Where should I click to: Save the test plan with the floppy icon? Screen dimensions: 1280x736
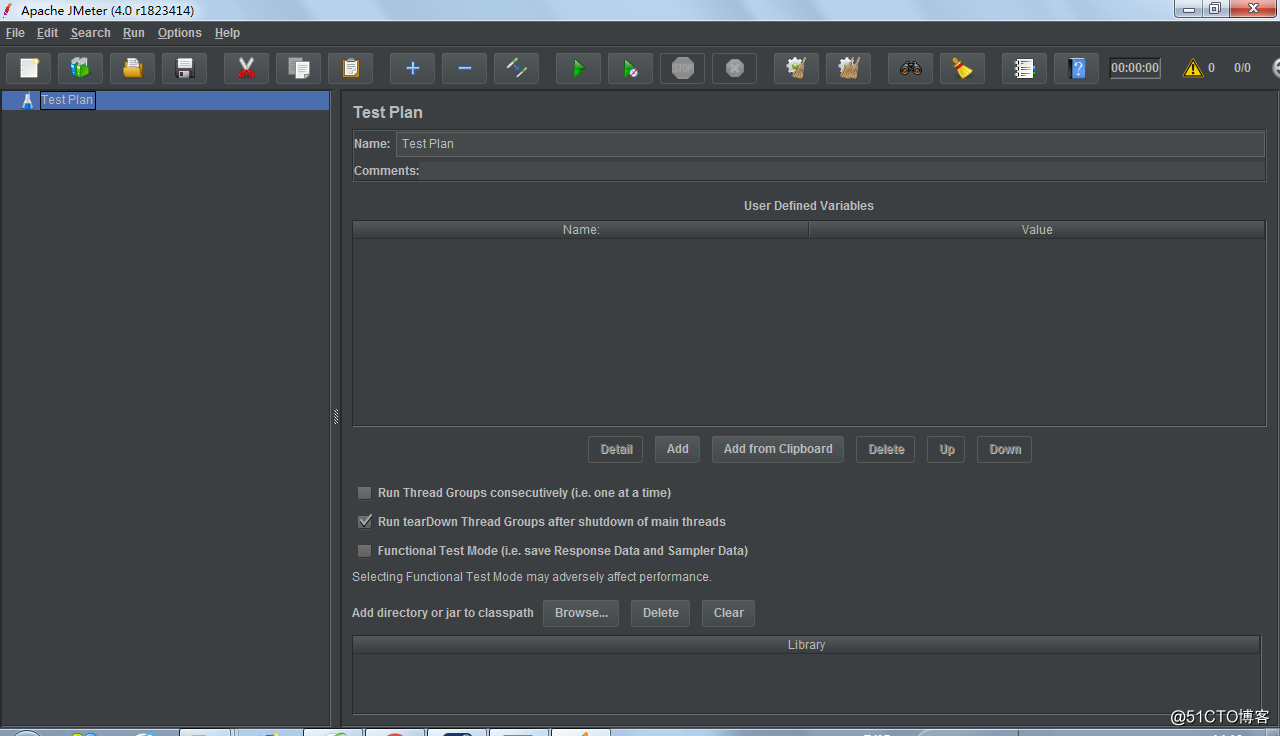185,68
